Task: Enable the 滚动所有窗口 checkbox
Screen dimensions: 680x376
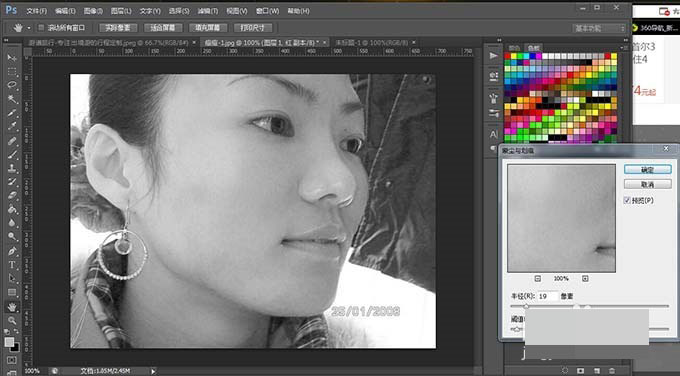Action: pos(41,28)
